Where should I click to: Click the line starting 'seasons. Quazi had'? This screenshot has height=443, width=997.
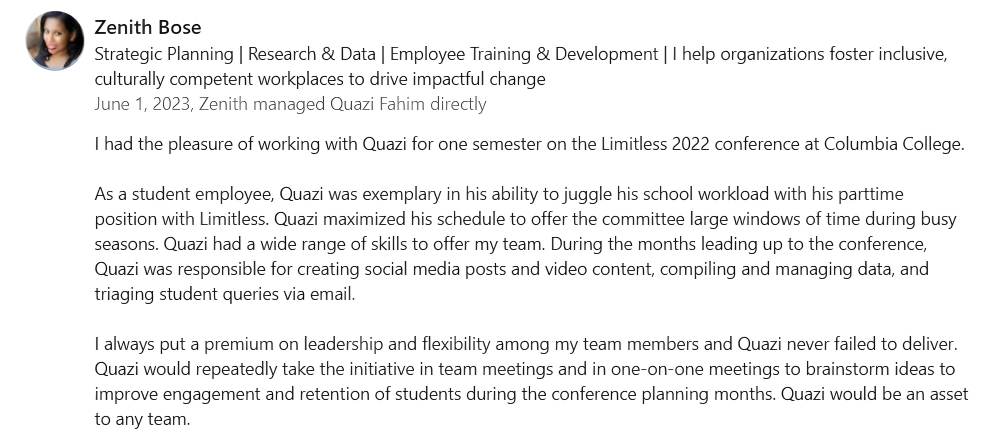[x=511, y=244]
